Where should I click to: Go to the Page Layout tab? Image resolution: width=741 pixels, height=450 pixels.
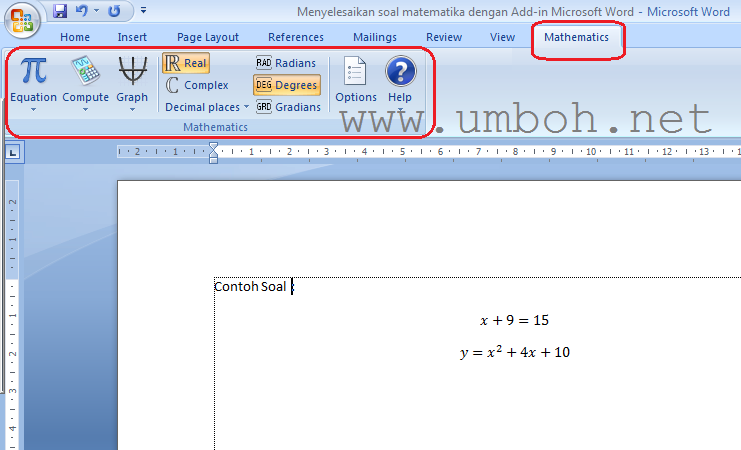pyautogui.click(x=207, y=37)
